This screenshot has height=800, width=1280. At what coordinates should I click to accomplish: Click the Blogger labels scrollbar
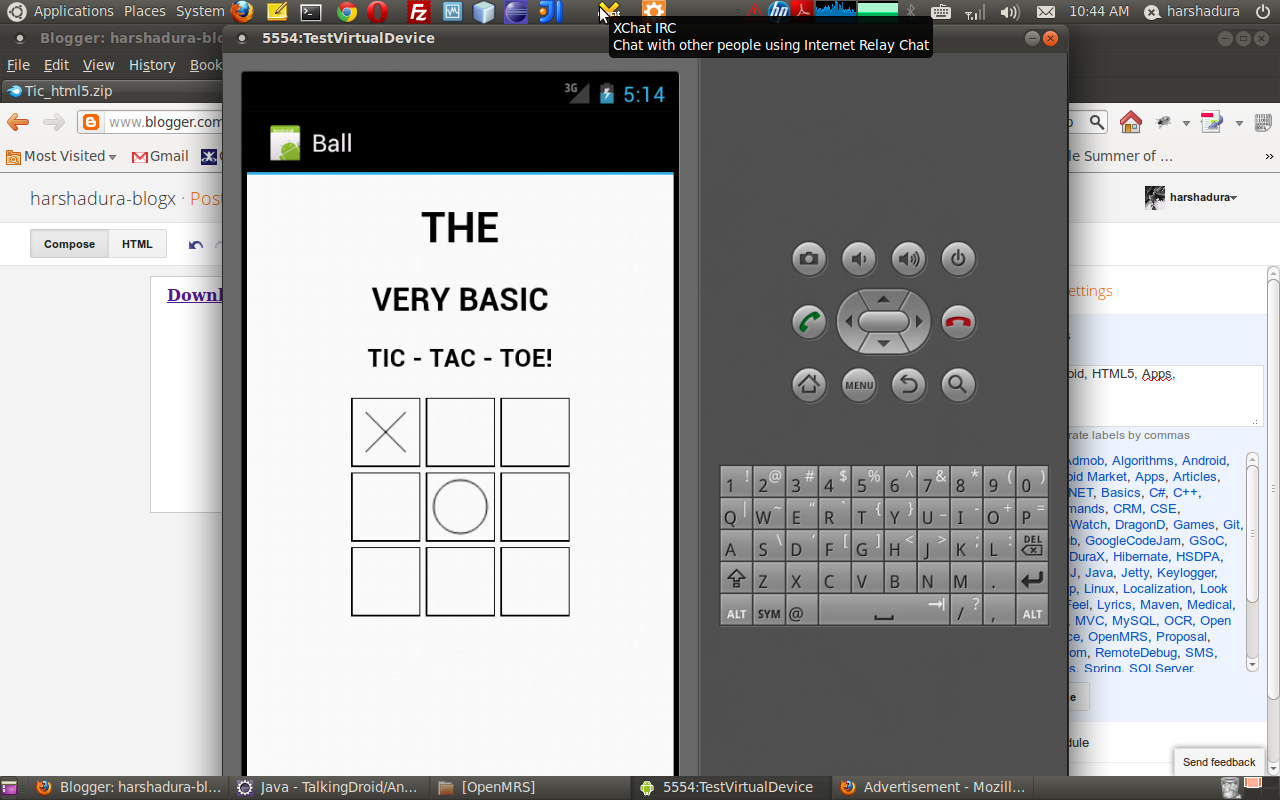1252,562
